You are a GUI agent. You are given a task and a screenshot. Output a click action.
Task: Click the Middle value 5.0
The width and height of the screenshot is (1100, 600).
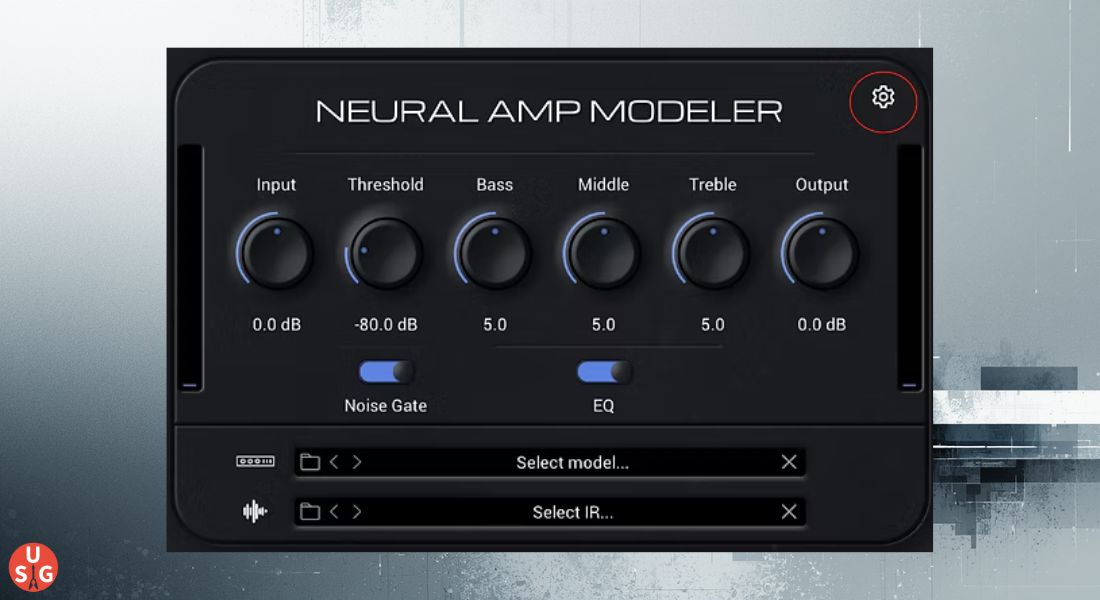[x=603, y=324]
